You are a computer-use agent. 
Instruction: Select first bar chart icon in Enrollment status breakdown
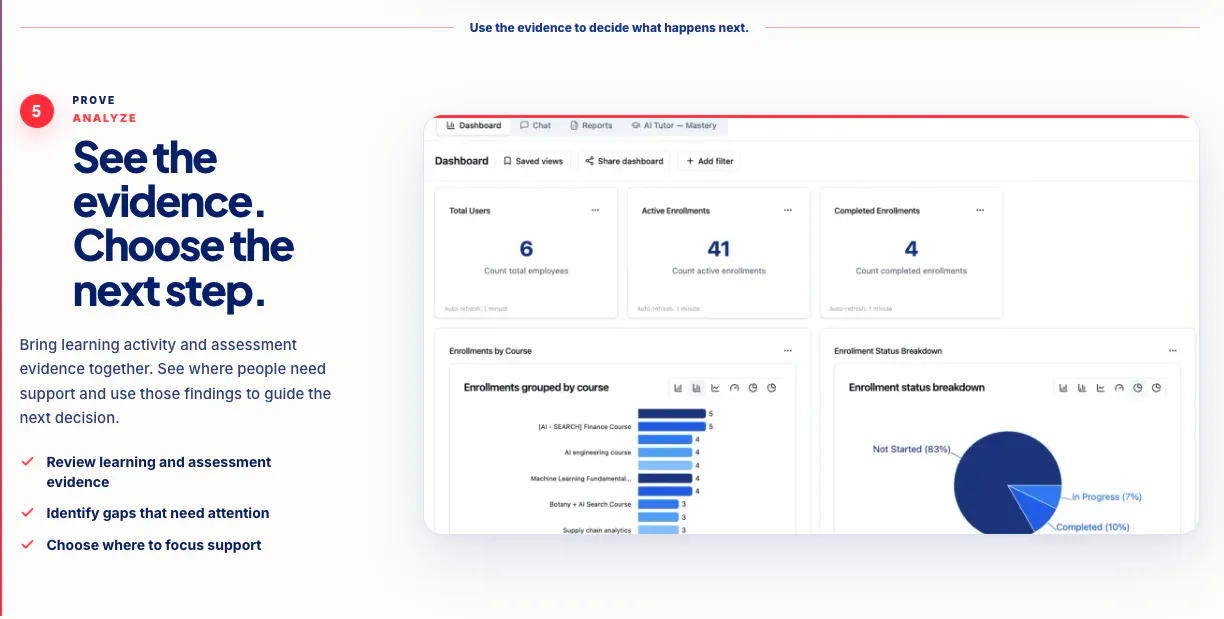(1063, 388)
